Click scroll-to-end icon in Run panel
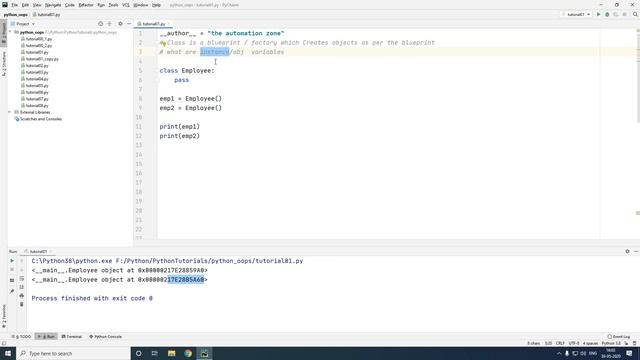 click(x=22, y=287)
